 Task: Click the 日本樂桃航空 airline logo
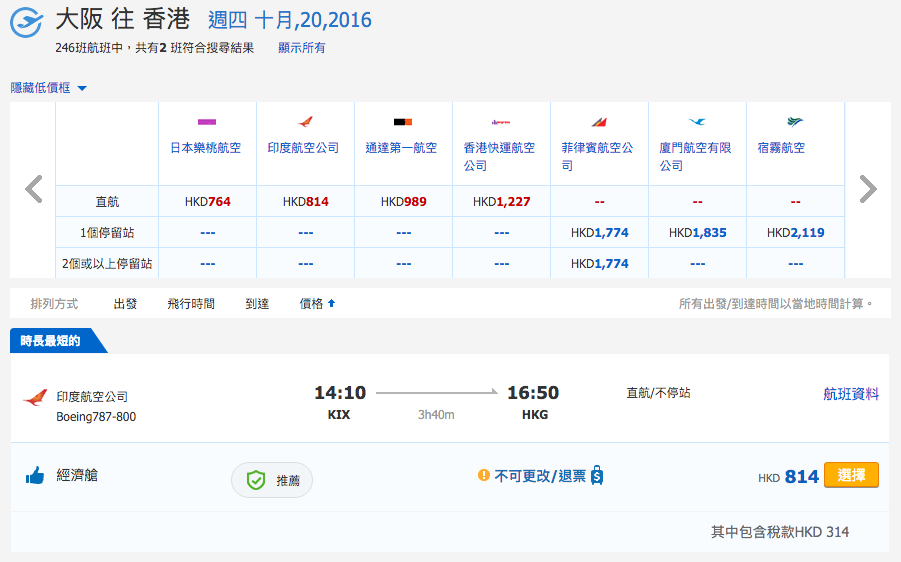coord(207,122)
